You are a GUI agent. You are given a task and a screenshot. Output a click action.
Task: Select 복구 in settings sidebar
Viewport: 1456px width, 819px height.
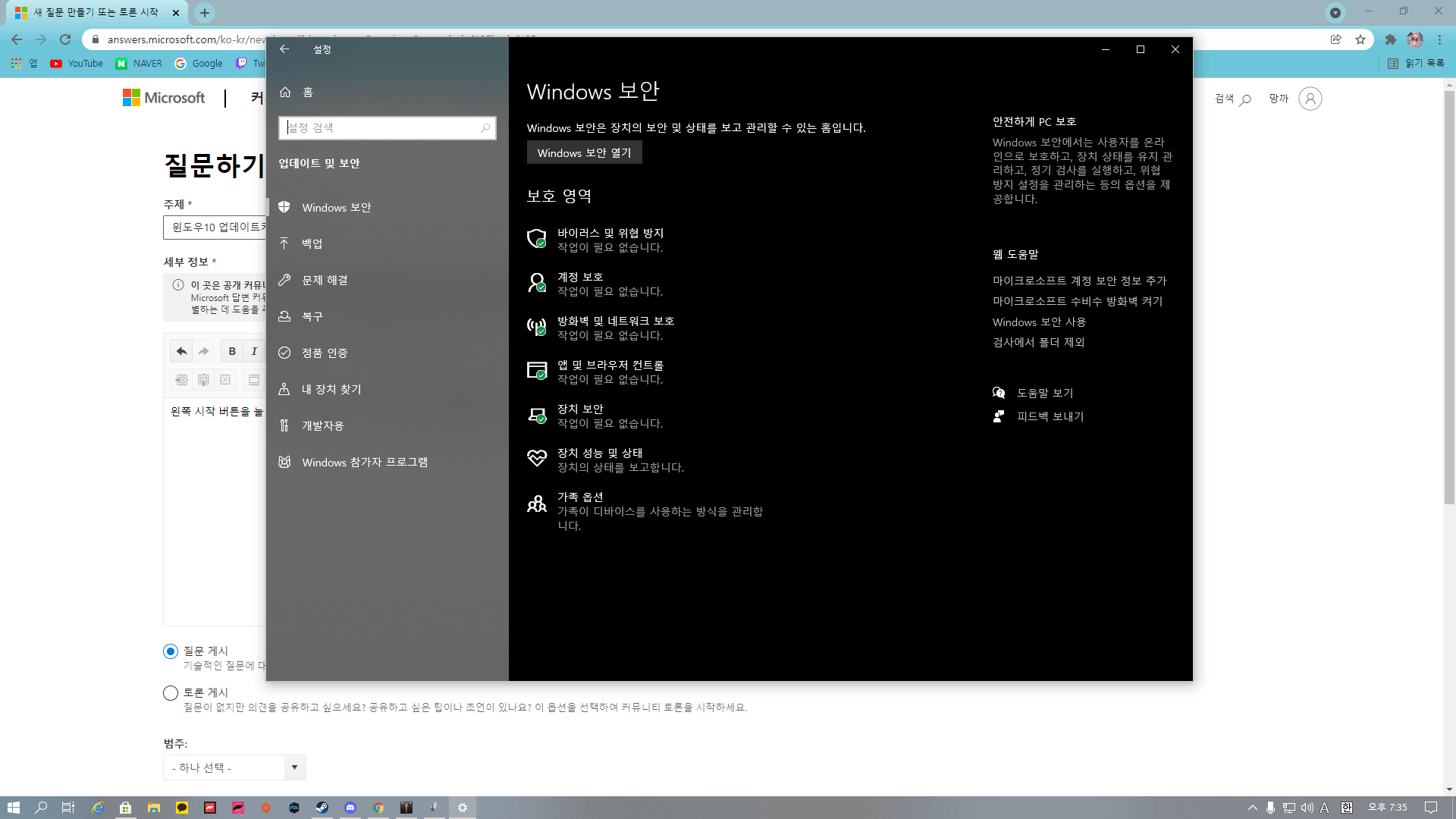[x=312, y=316]
